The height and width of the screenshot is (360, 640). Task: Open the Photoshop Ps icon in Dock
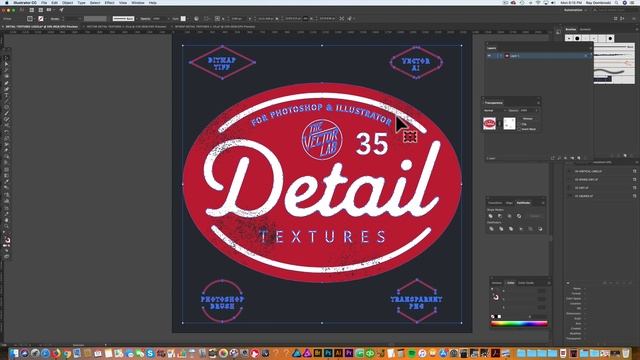coord(328,353)
